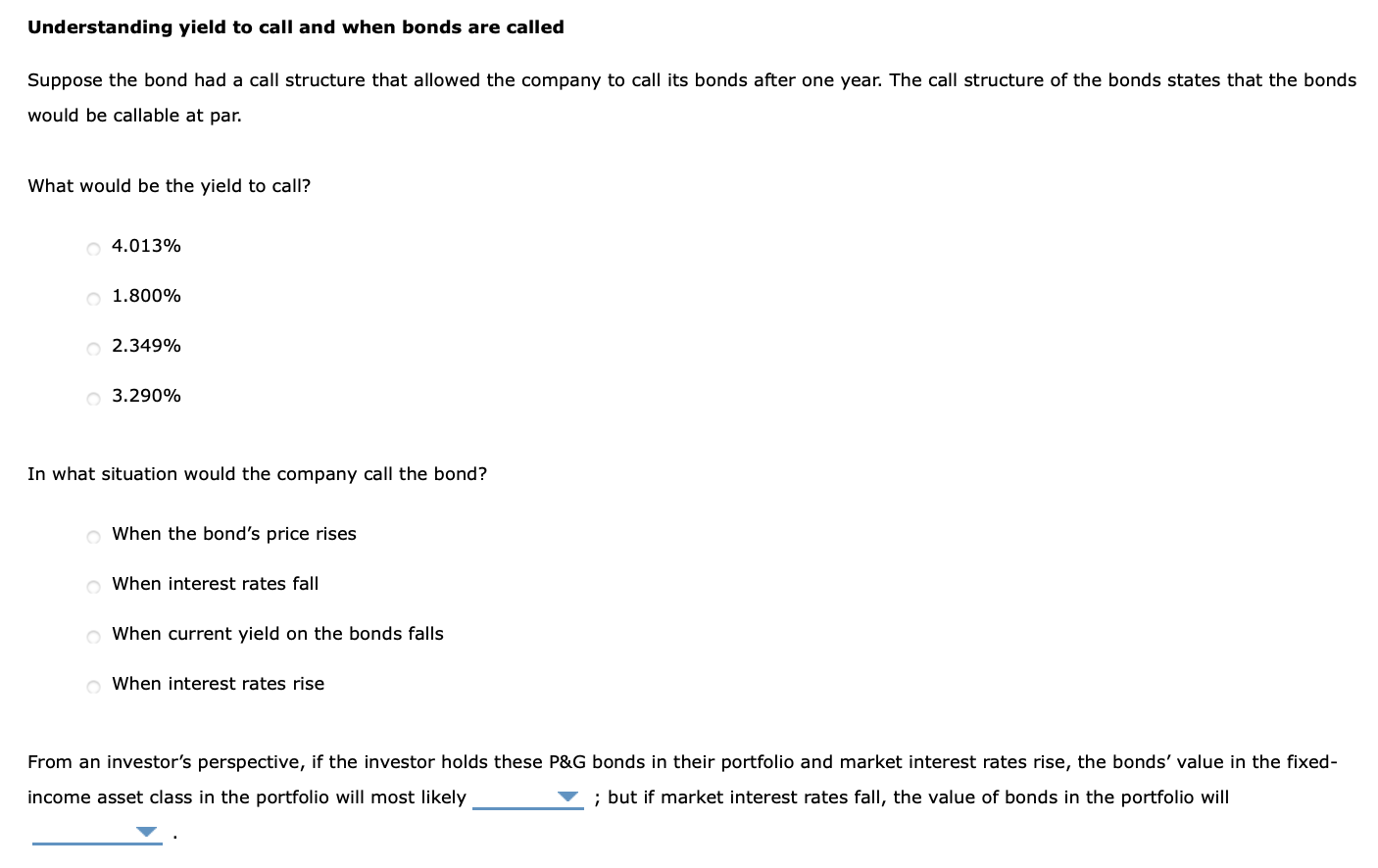
Task: Select the 4.013% answer option
Action: 93,248
